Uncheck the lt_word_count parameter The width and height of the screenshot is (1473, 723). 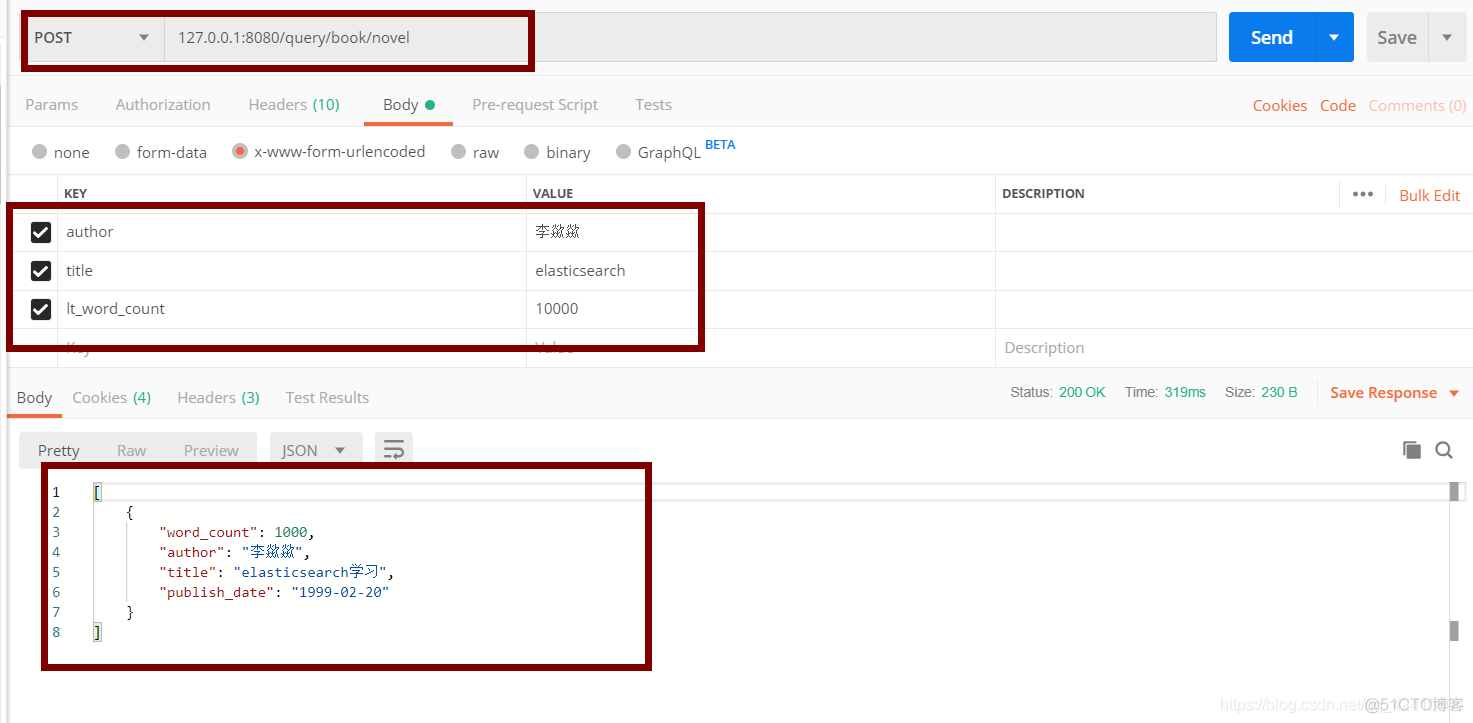(41, 309)
